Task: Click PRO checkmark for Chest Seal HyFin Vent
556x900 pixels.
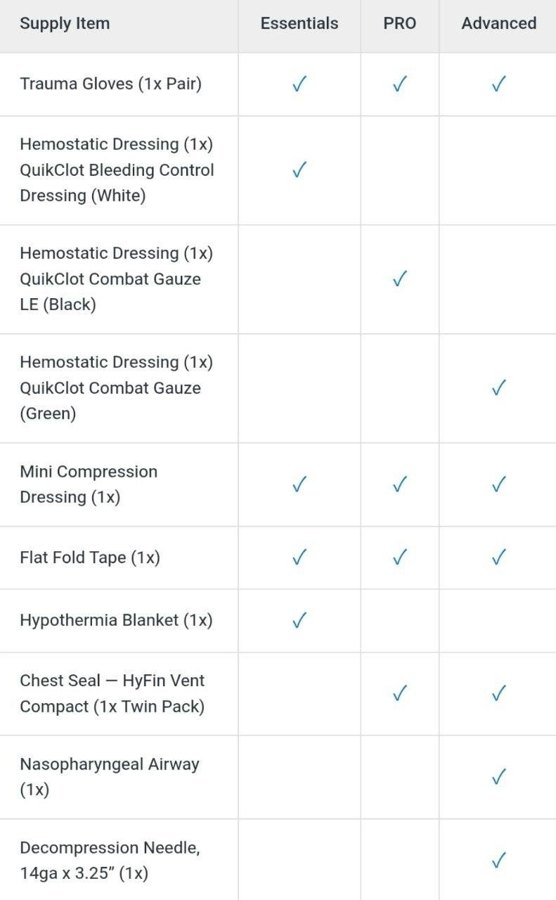Action: coord(400,693)
